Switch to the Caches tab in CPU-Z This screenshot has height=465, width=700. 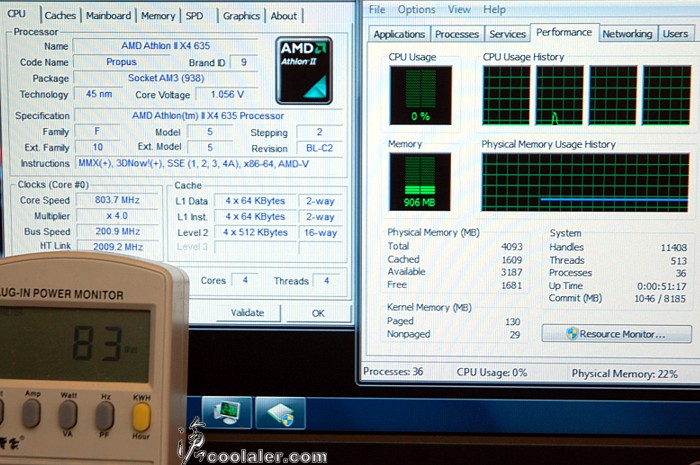60,16
